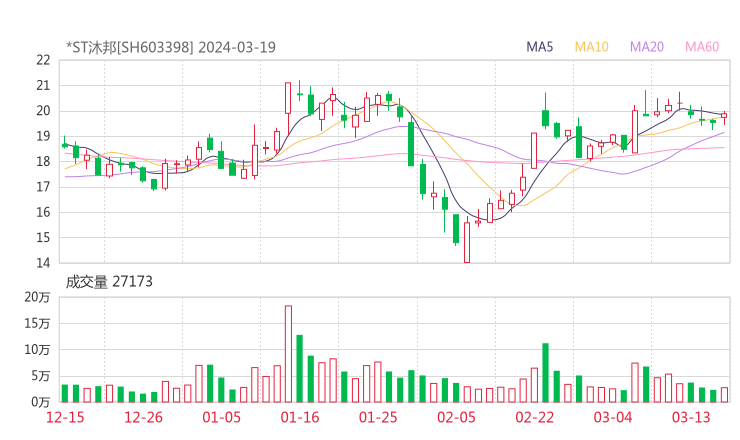Click the chart title *ST沐邦[SH603398] 2024-03-19
This screenshot has height=440, width=740.
(x=171, y=47)
